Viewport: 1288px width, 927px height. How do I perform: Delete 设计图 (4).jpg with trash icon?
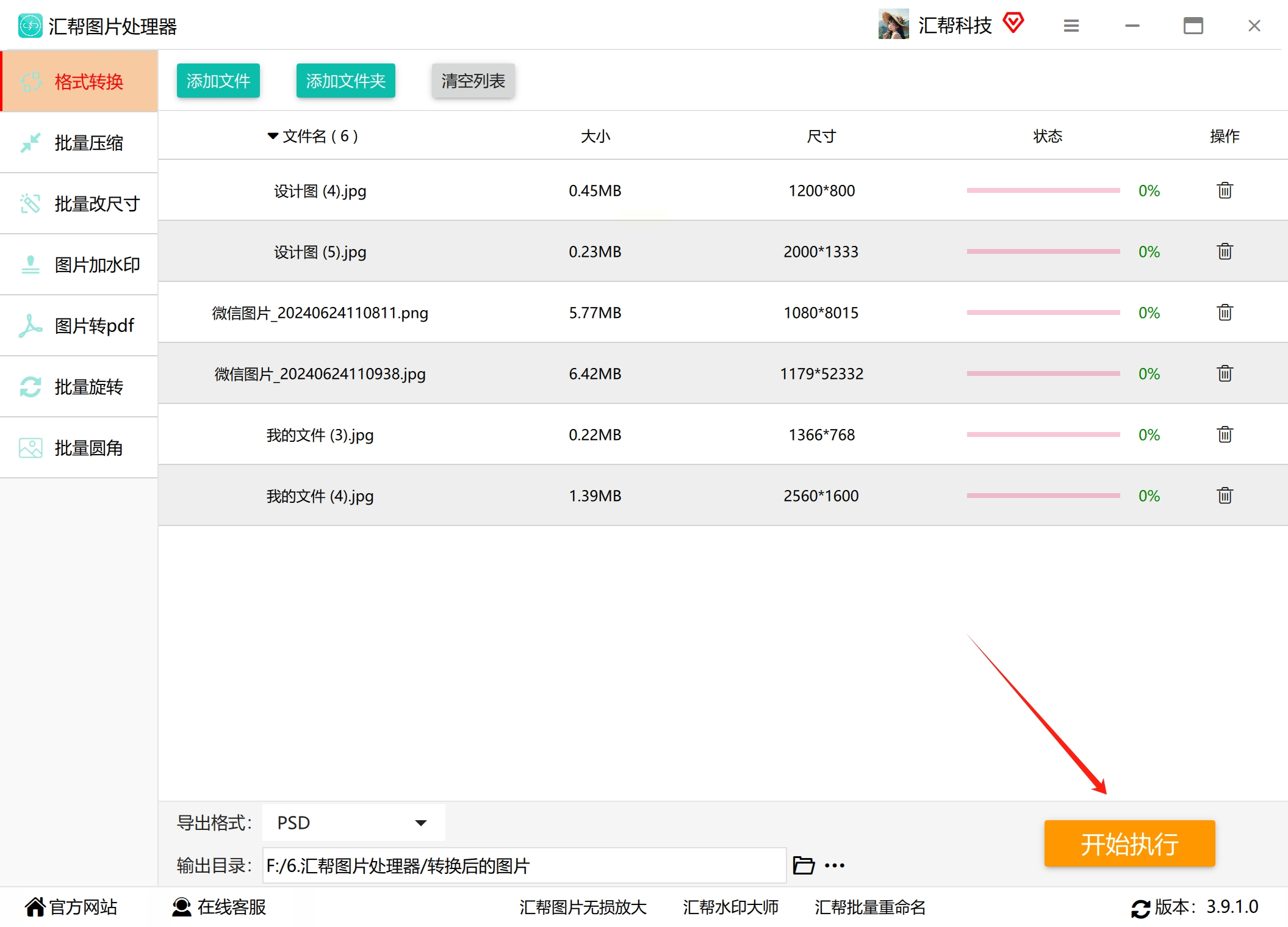pyautogui.click(x=1225, y=190)
